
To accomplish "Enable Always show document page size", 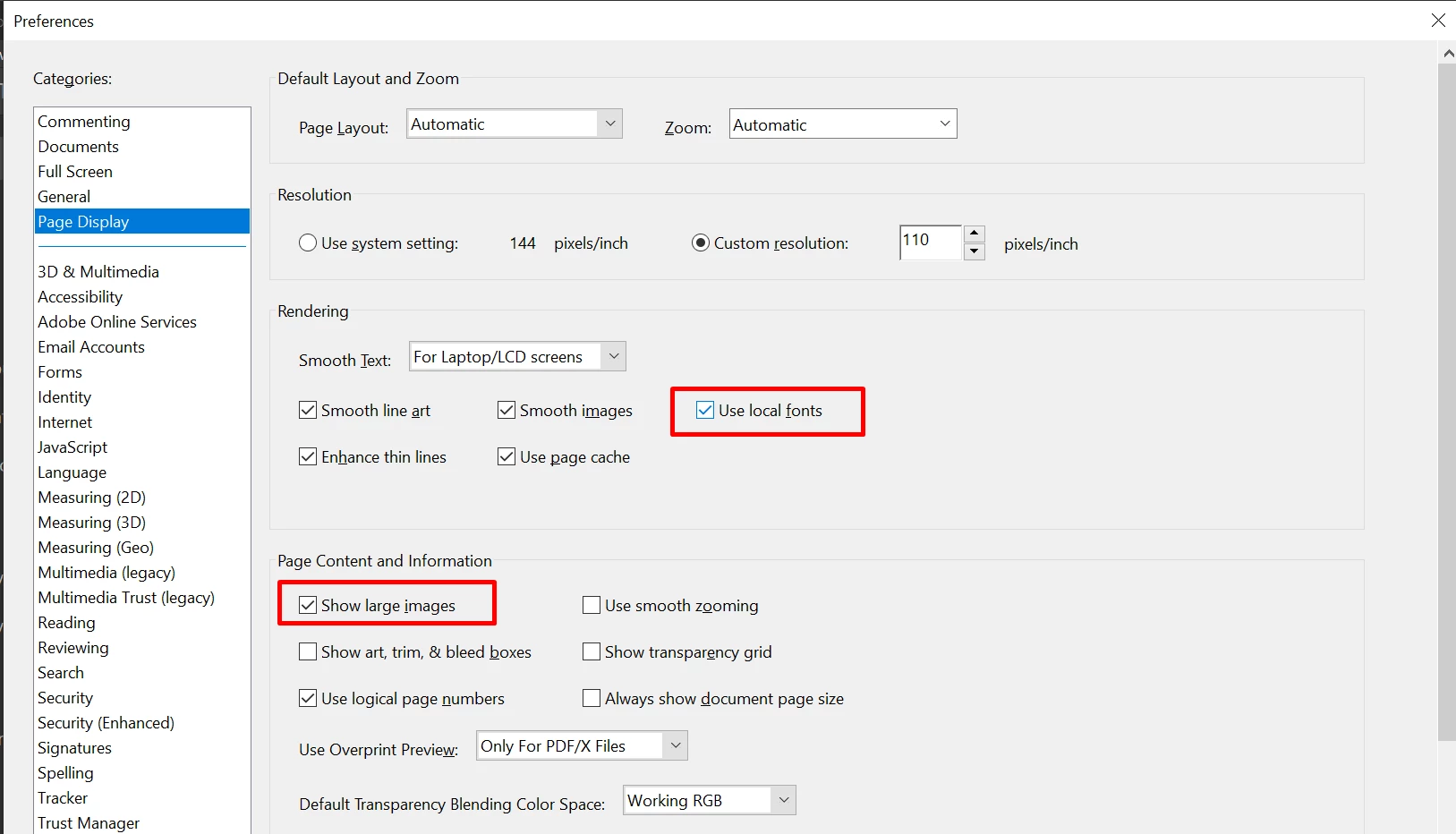I will [592, 698].
